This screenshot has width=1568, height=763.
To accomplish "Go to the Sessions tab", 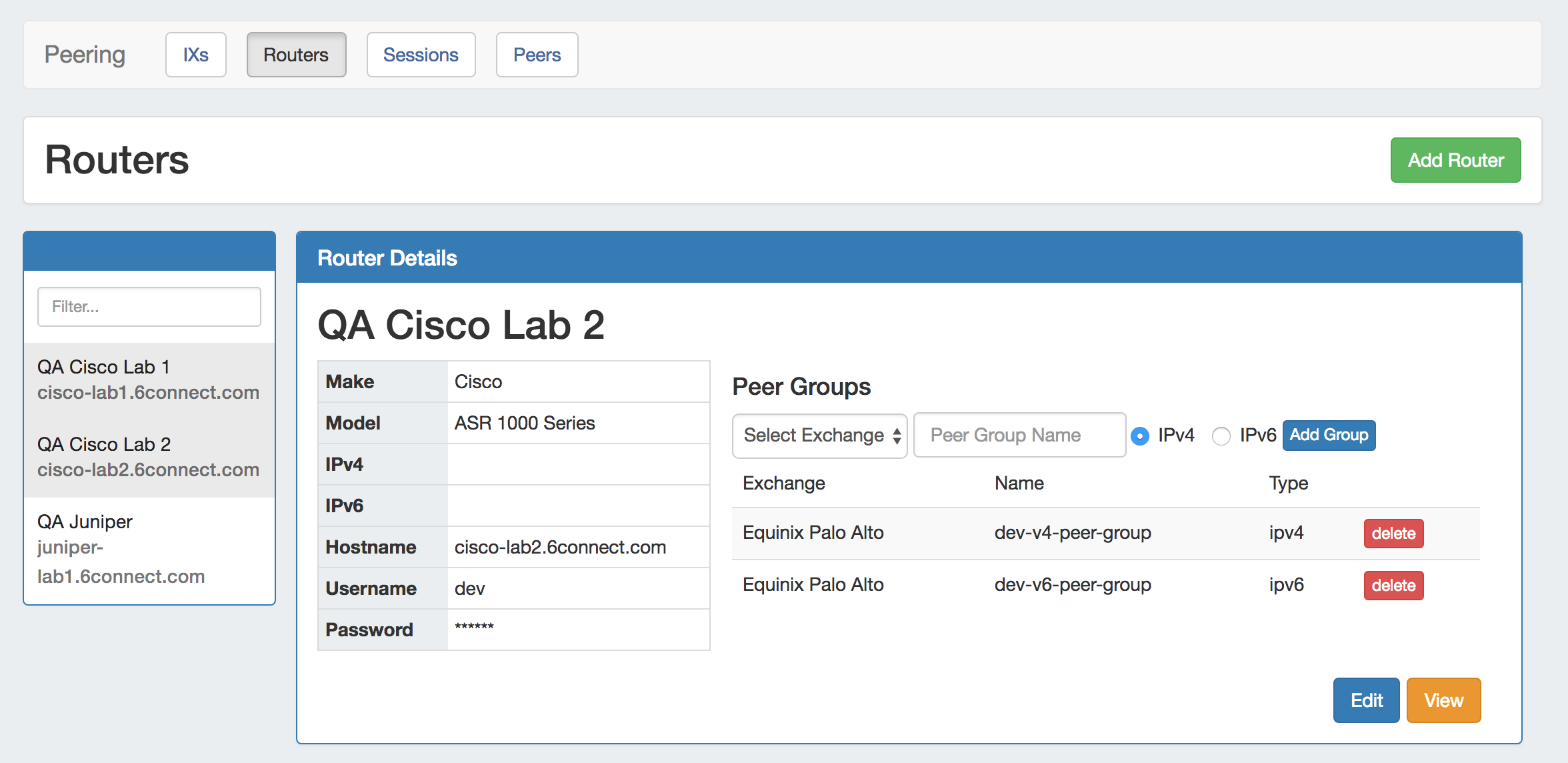I will click(x=421, y=55).
